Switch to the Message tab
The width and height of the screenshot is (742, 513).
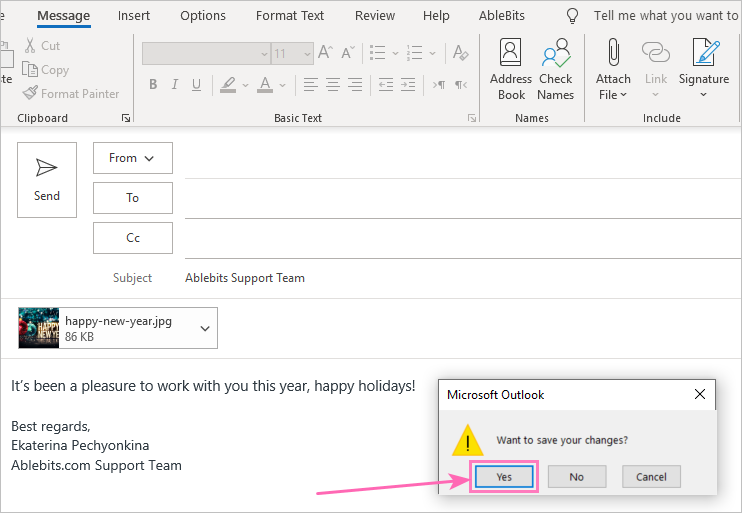[63, 16]
